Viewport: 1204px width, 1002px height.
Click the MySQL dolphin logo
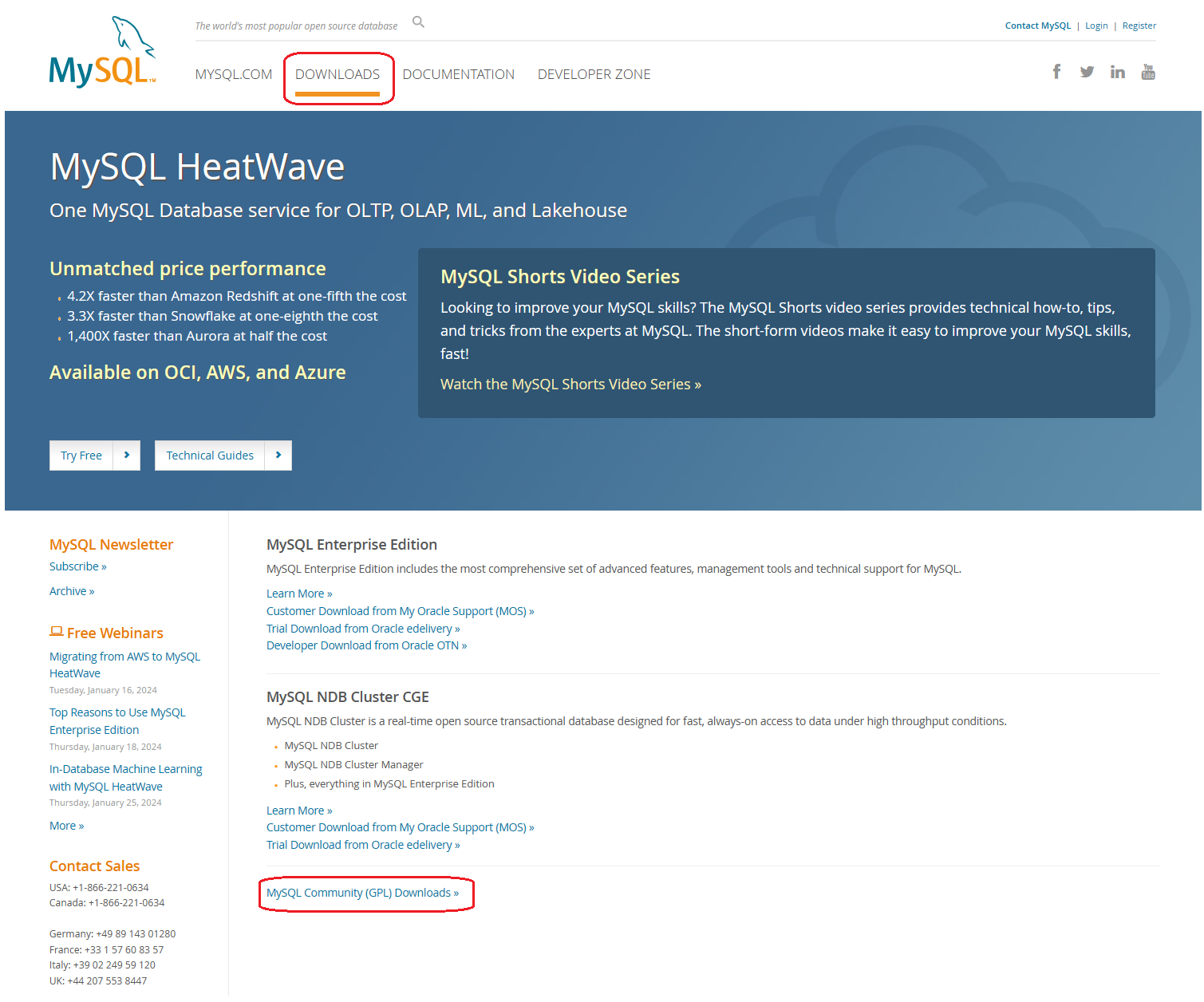click(x=102, y=52)
